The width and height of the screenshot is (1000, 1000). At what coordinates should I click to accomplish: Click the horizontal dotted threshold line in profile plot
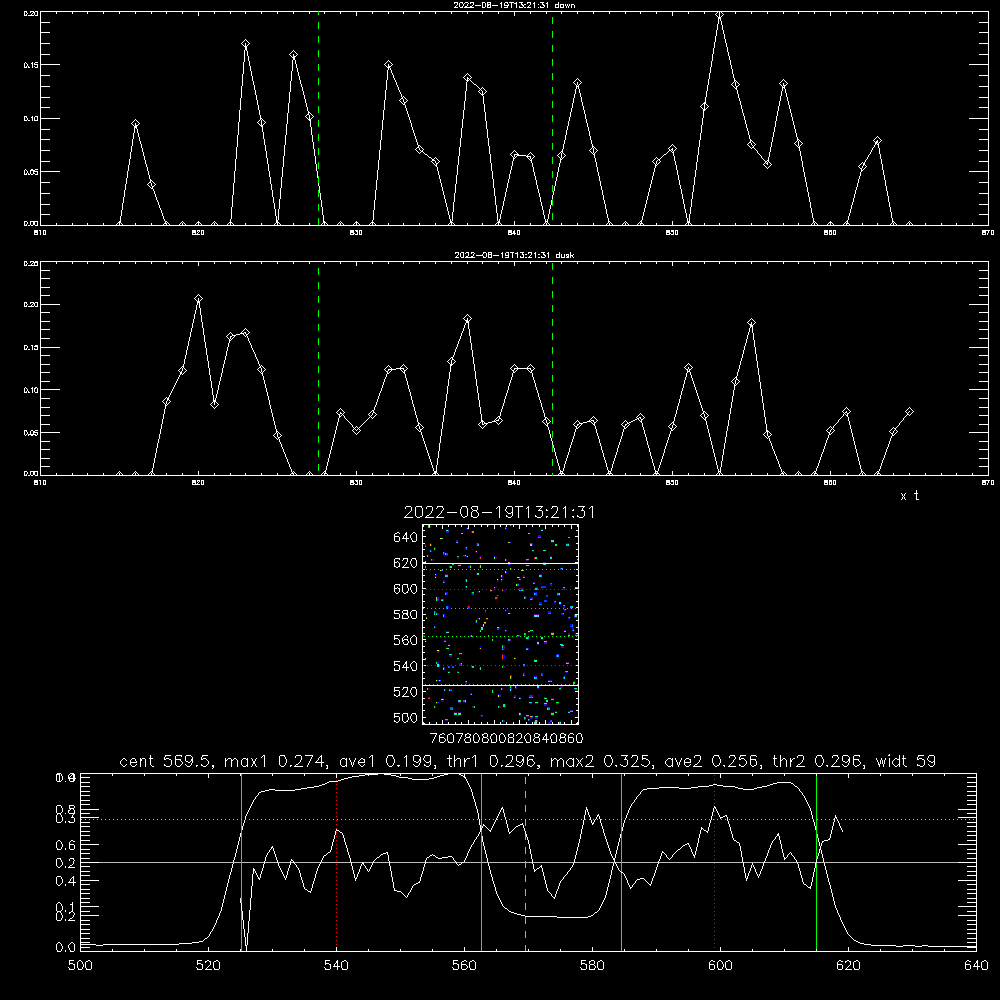pyautogui.click(x=527, y=820)
